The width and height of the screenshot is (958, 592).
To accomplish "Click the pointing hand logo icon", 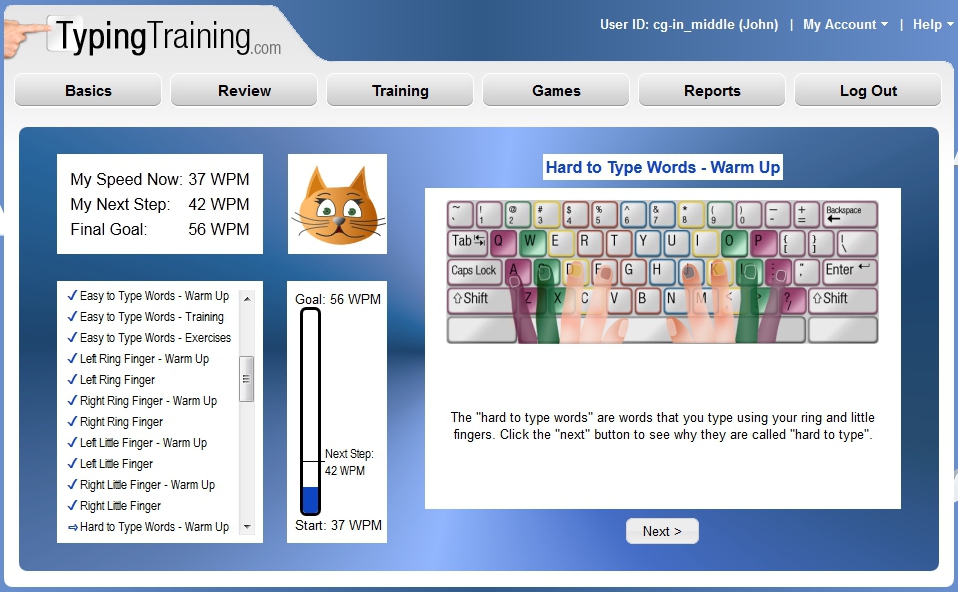I will click(x=26, y=35).
